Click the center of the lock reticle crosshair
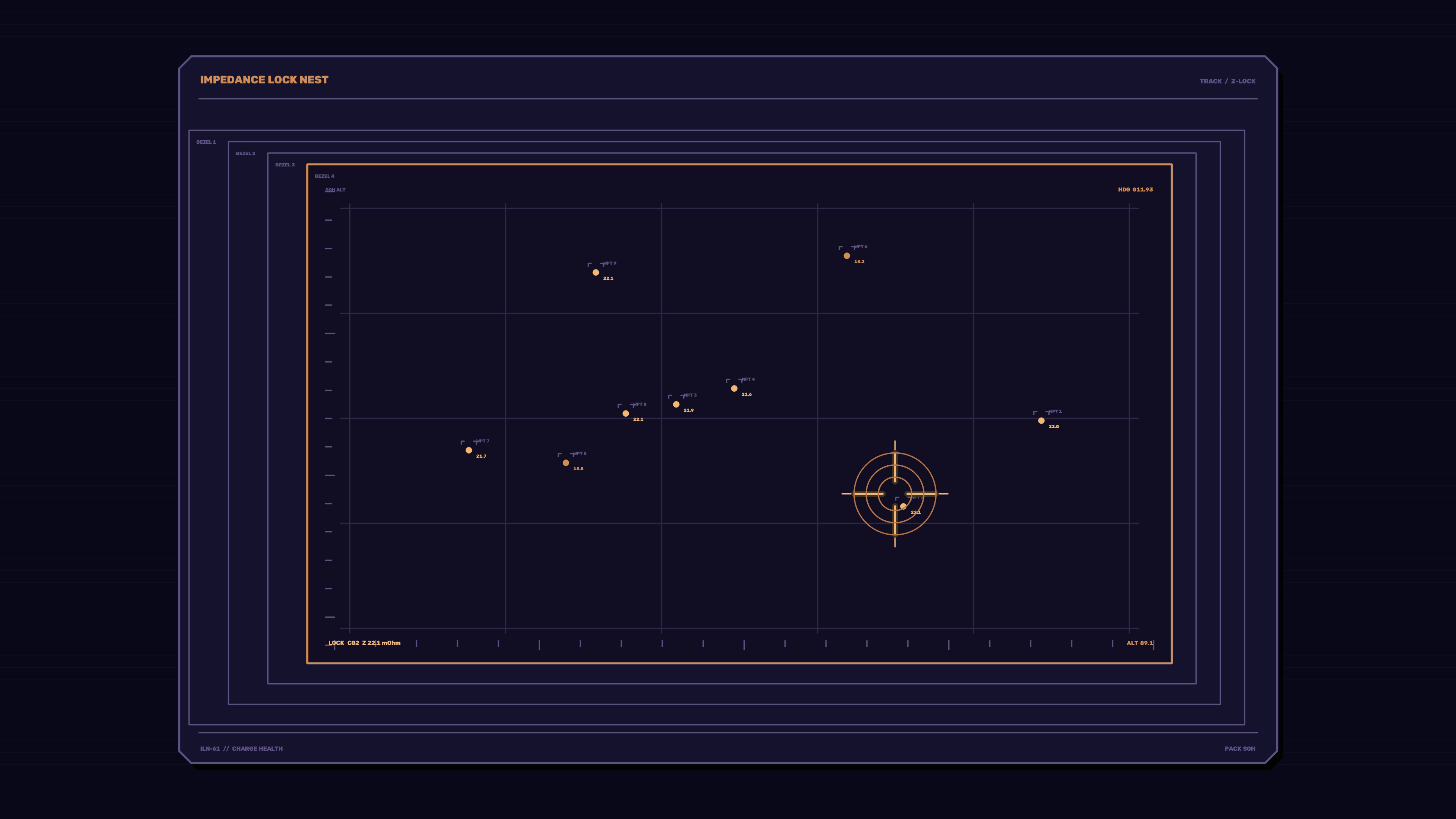 point(895,494)
